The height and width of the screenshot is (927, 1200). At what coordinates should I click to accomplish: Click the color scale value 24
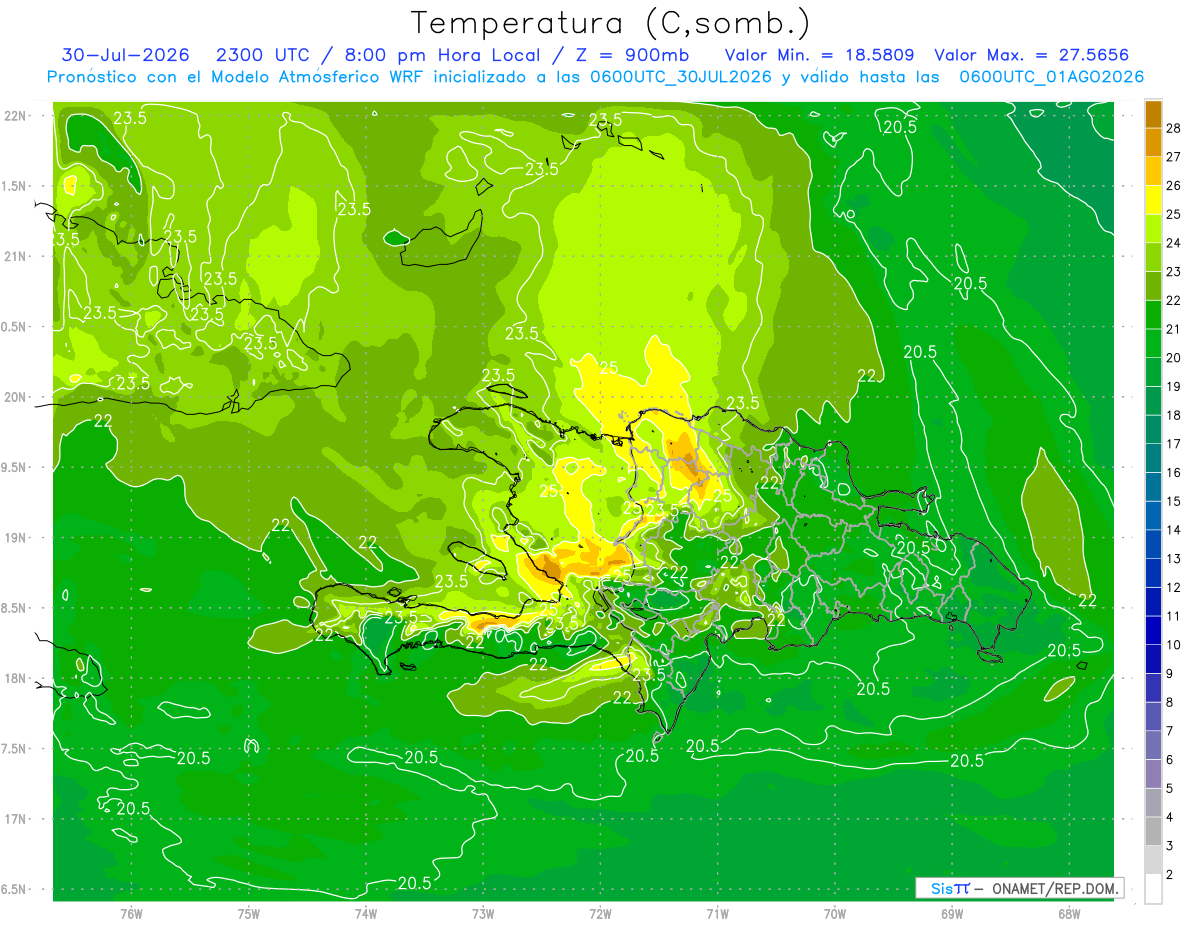[1174, 243]
